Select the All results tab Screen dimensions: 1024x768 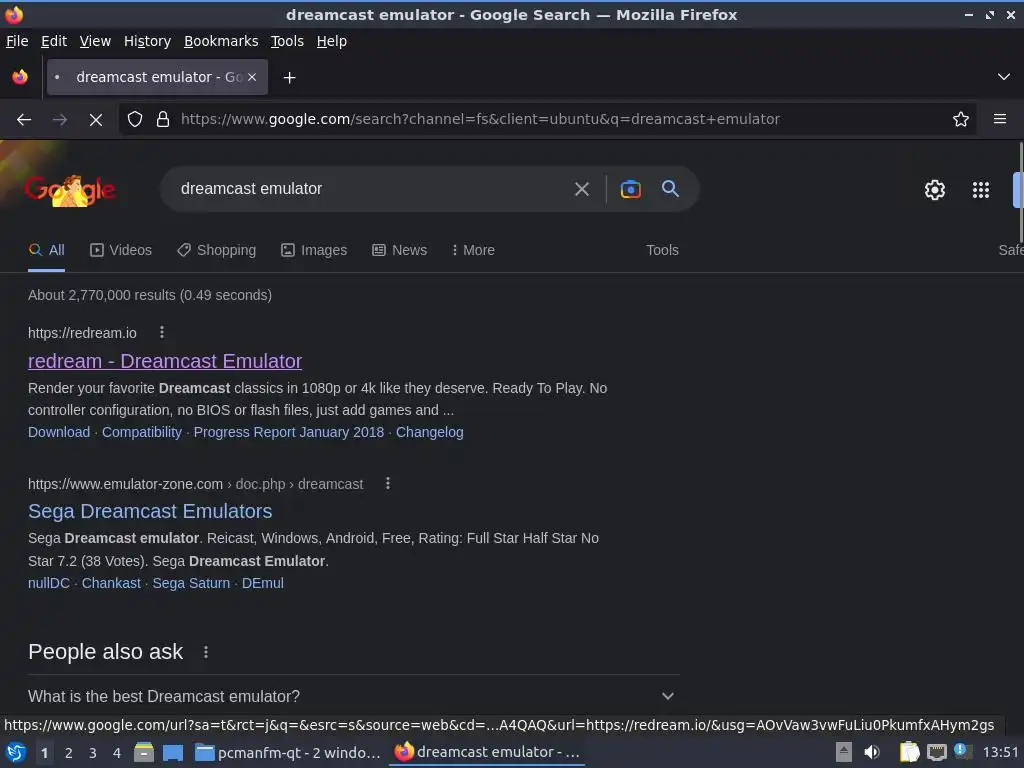point(46,250)
